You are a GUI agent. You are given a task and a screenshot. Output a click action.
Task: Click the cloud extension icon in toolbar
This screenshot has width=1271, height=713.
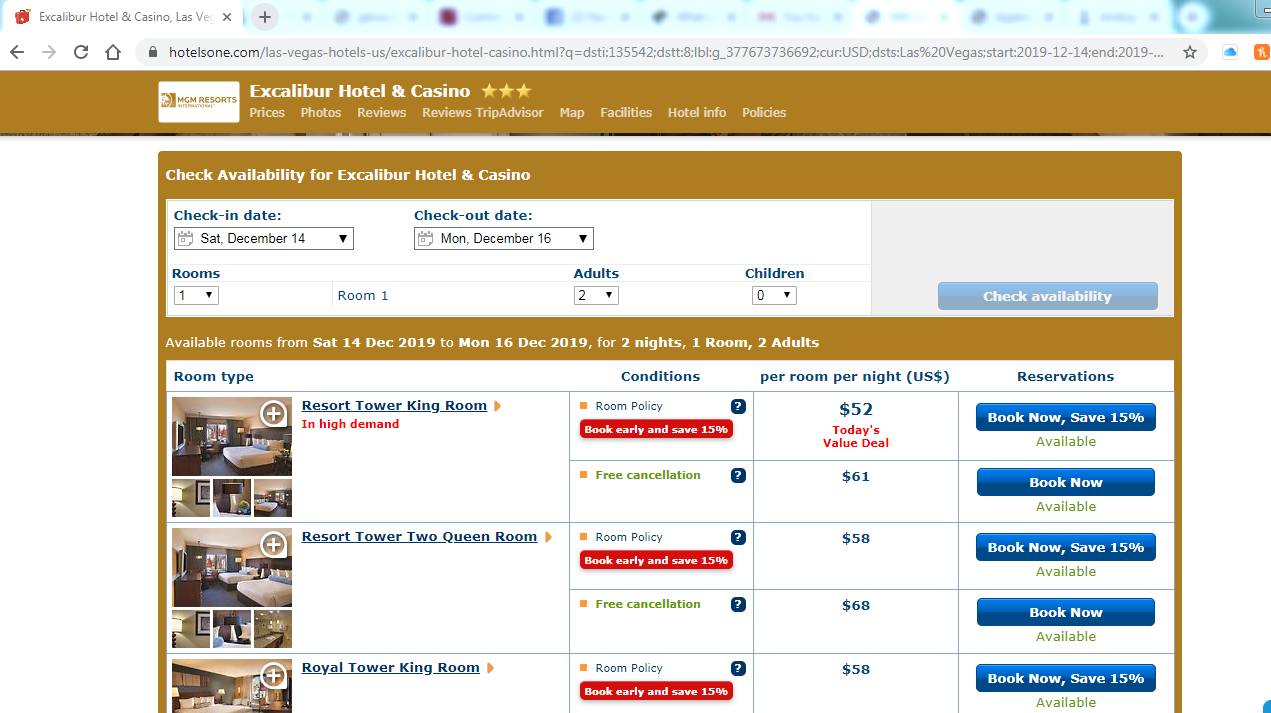pyautogui.click(x=1230, y=52)
